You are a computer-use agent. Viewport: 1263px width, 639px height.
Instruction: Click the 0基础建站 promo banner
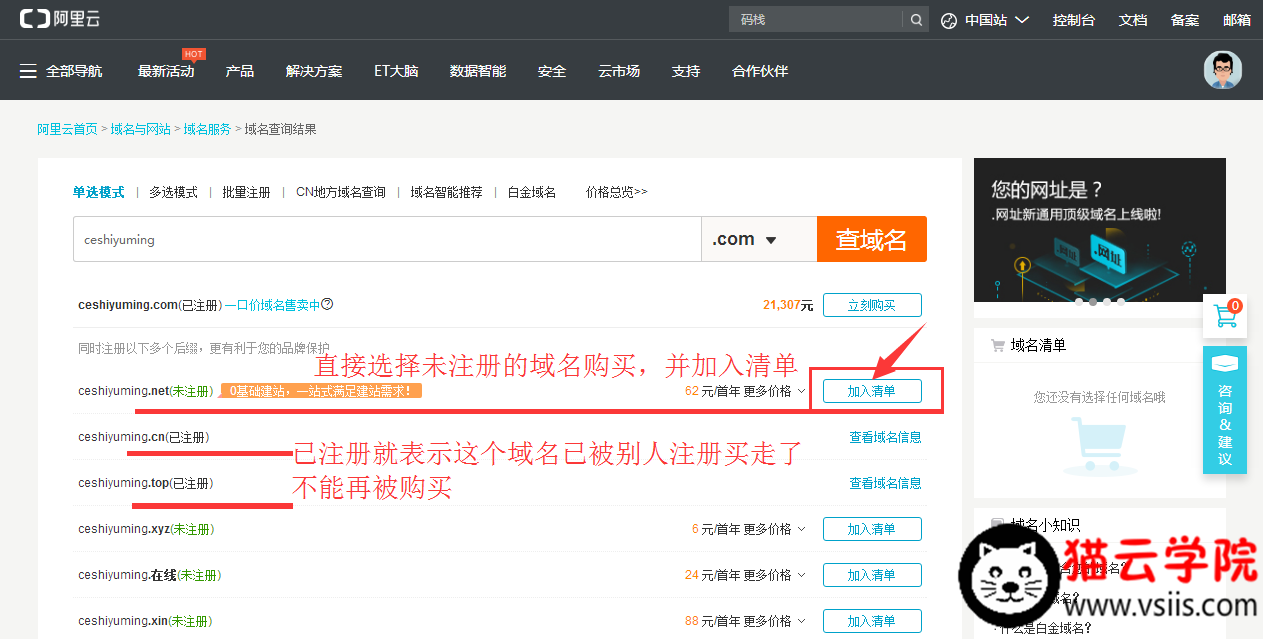click(x=320, y=391)
